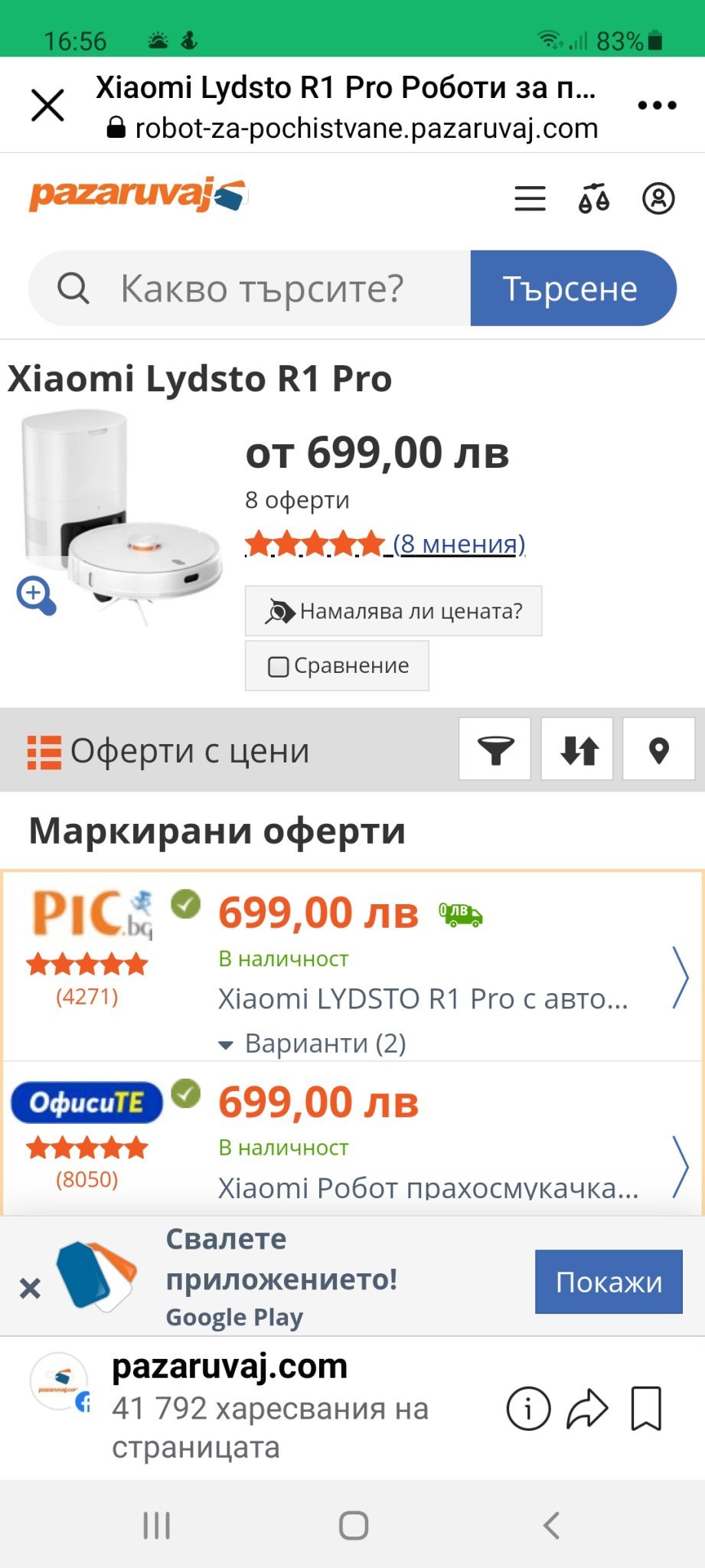The height and width of the screenshot is (1568, 705).
Task: Click Намалява ли цената? button
Action: click(x=393, y=611)
